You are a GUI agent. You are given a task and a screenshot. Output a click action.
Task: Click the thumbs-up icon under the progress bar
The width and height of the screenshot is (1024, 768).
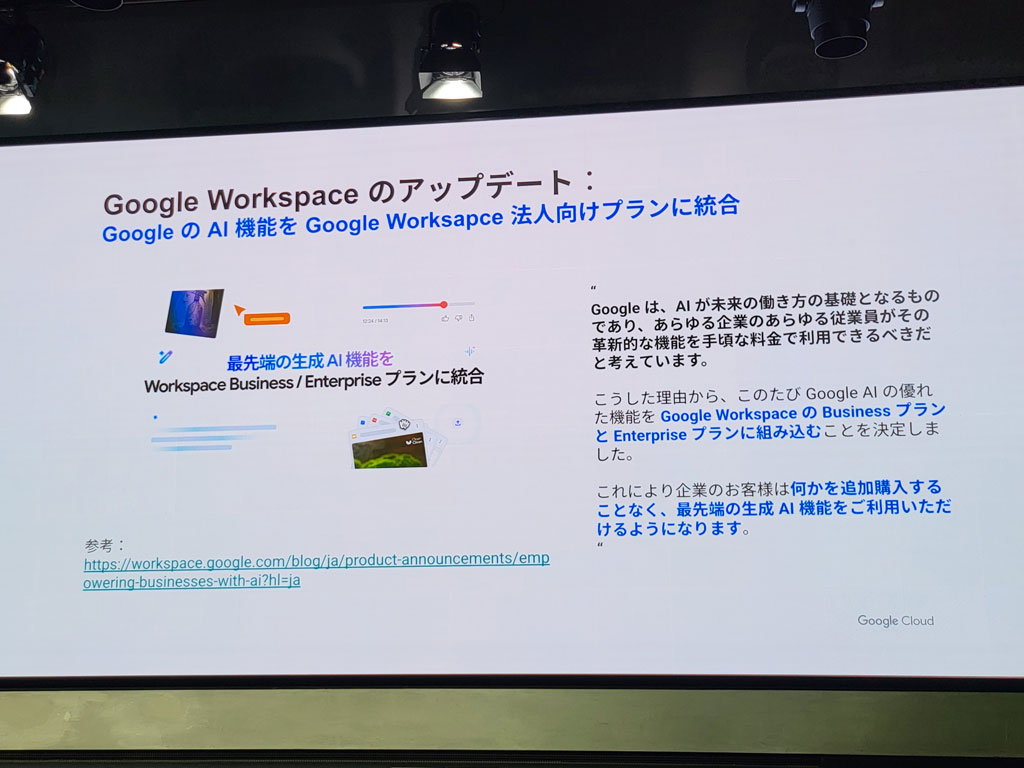pyautogui.click(x=445, y=319)
